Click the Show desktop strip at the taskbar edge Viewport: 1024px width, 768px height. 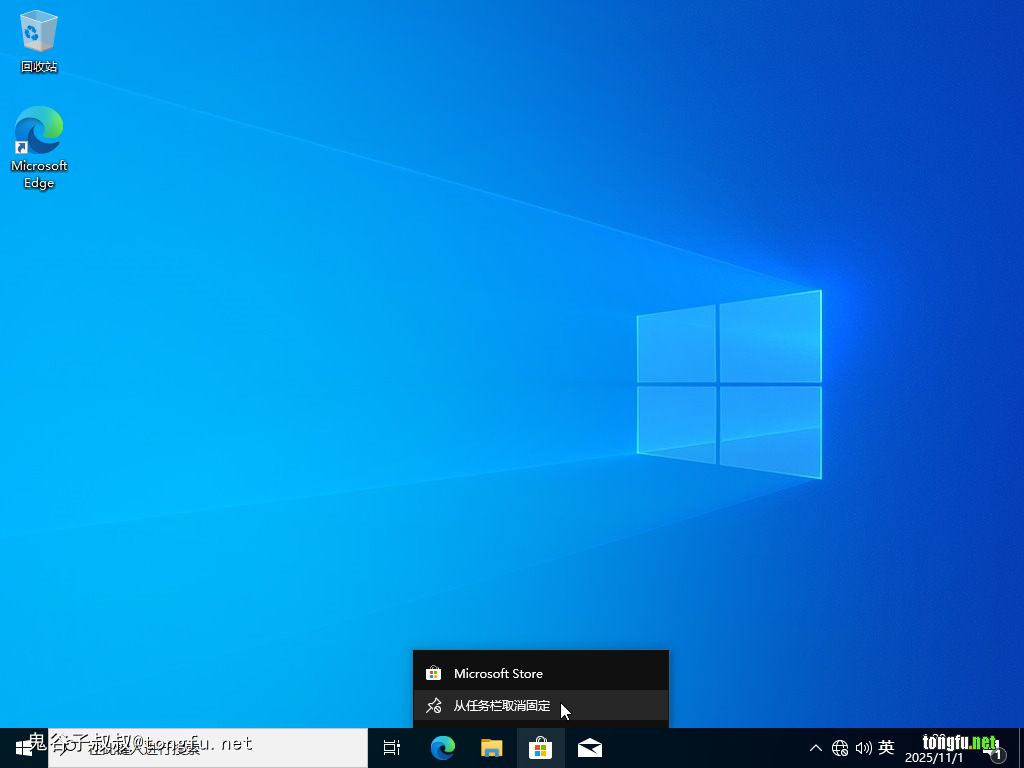[1020, 747]
